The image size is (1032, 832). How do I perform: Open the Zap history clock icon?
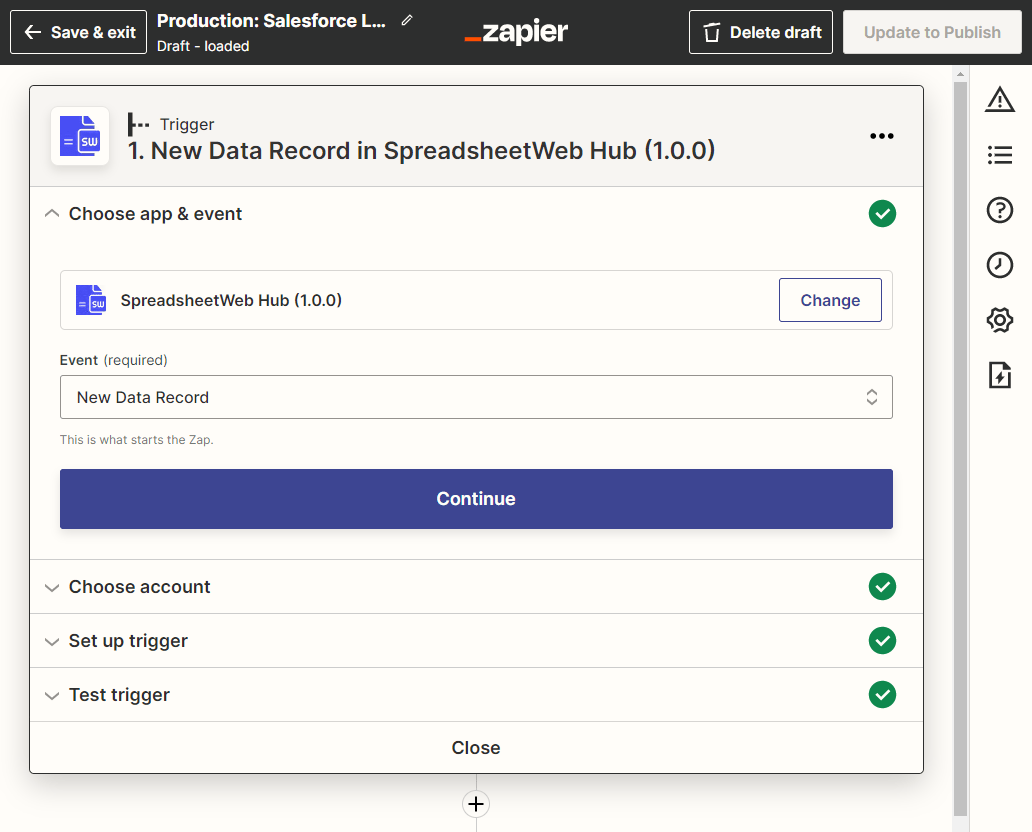click(x=999, y=265)
